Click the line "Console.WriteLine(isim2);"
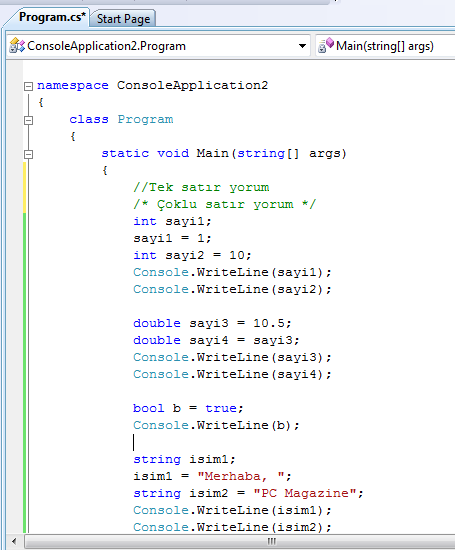This screenshot has height=550, width=455. [x=232, y=527]
